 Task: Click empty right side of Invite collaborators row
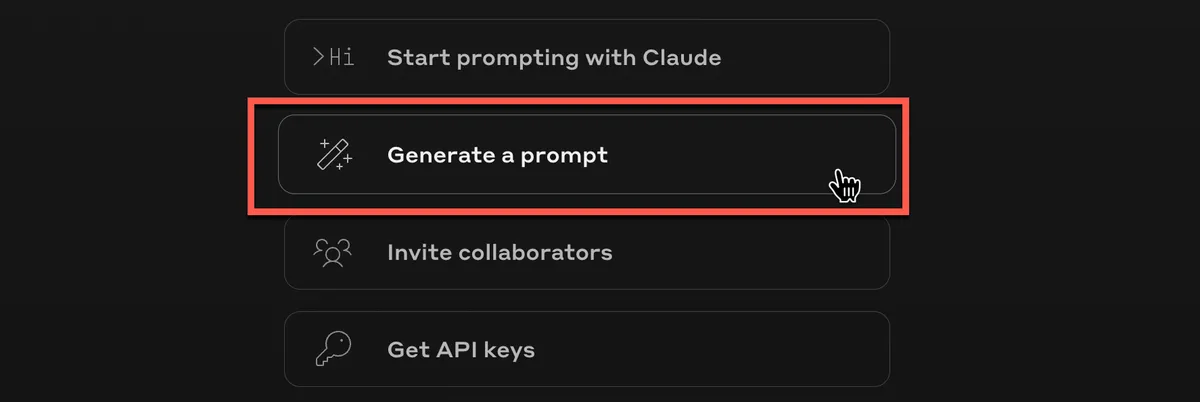(780, 252)
